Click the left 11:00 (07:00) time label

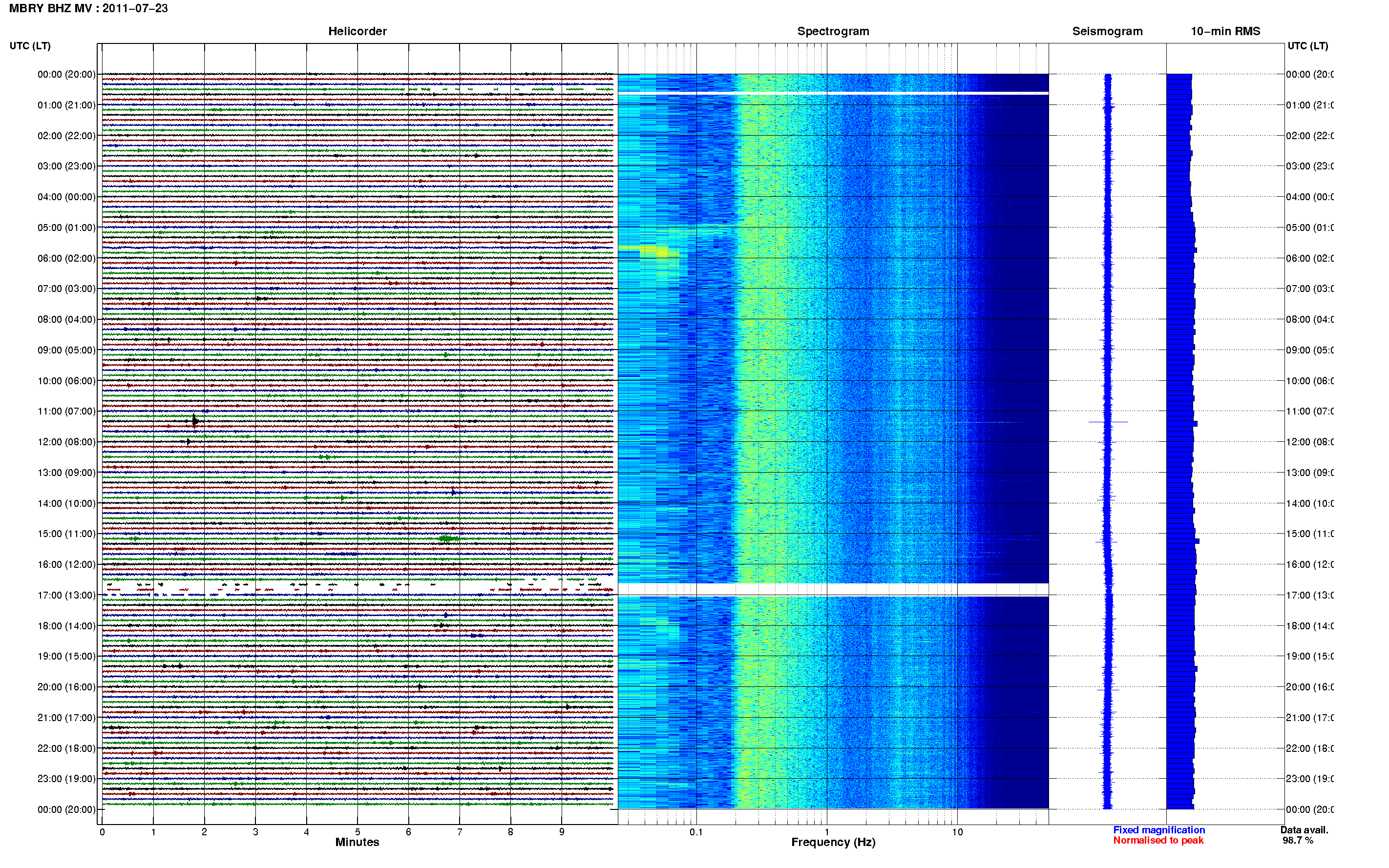[66, 411]
